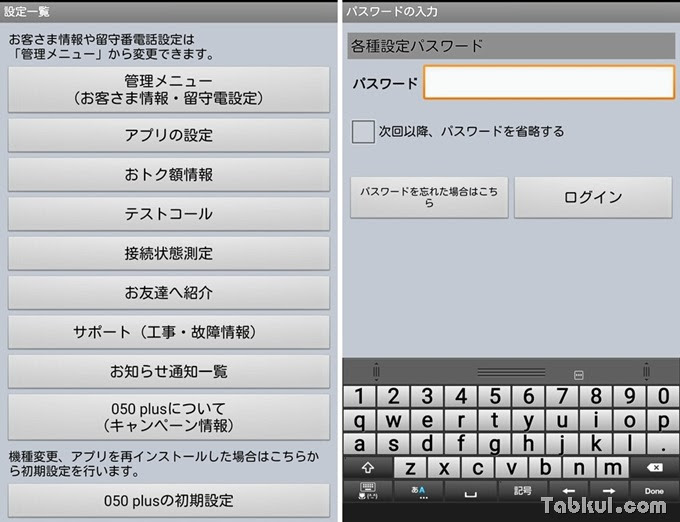Tap the left cursor arrow key
The image size is (680, 522).
click(x=569, y=491)
